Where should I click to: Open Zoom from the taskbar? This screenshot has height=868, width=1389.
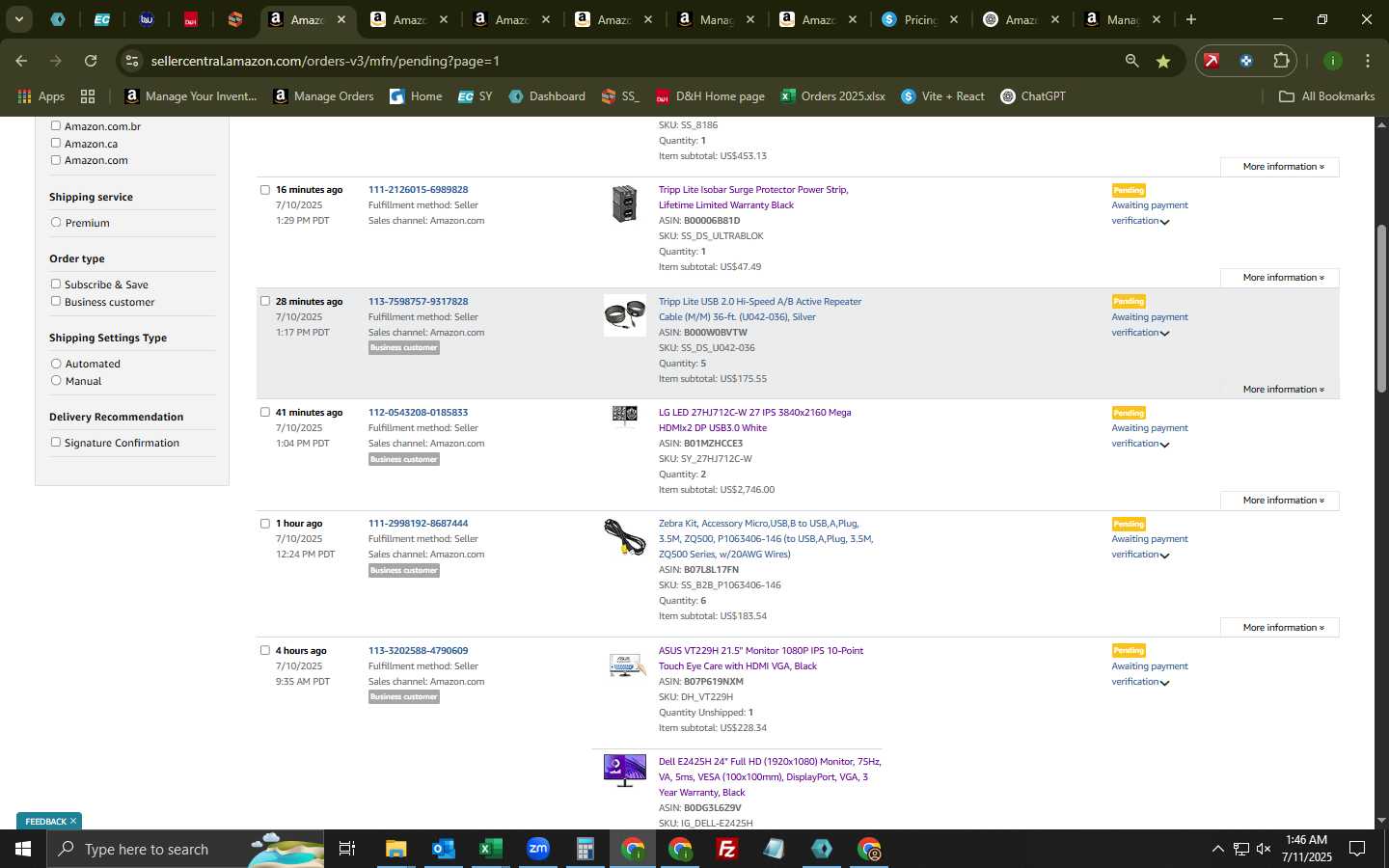click(538, 849)
